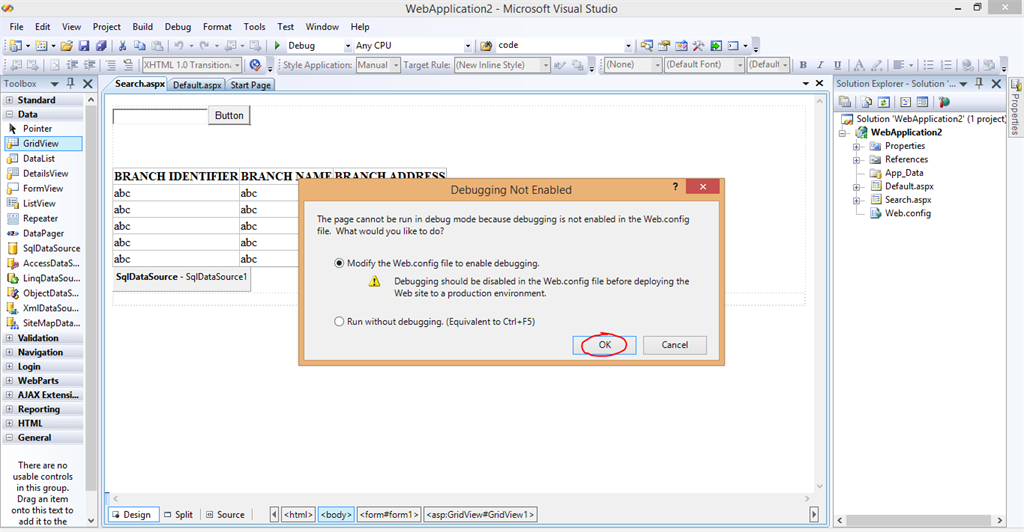The height and width of the screenshot is (532, 1024).
Task: Expand the Navigation toolbox group
Action: pyautogui.click(x=9, y=352)
